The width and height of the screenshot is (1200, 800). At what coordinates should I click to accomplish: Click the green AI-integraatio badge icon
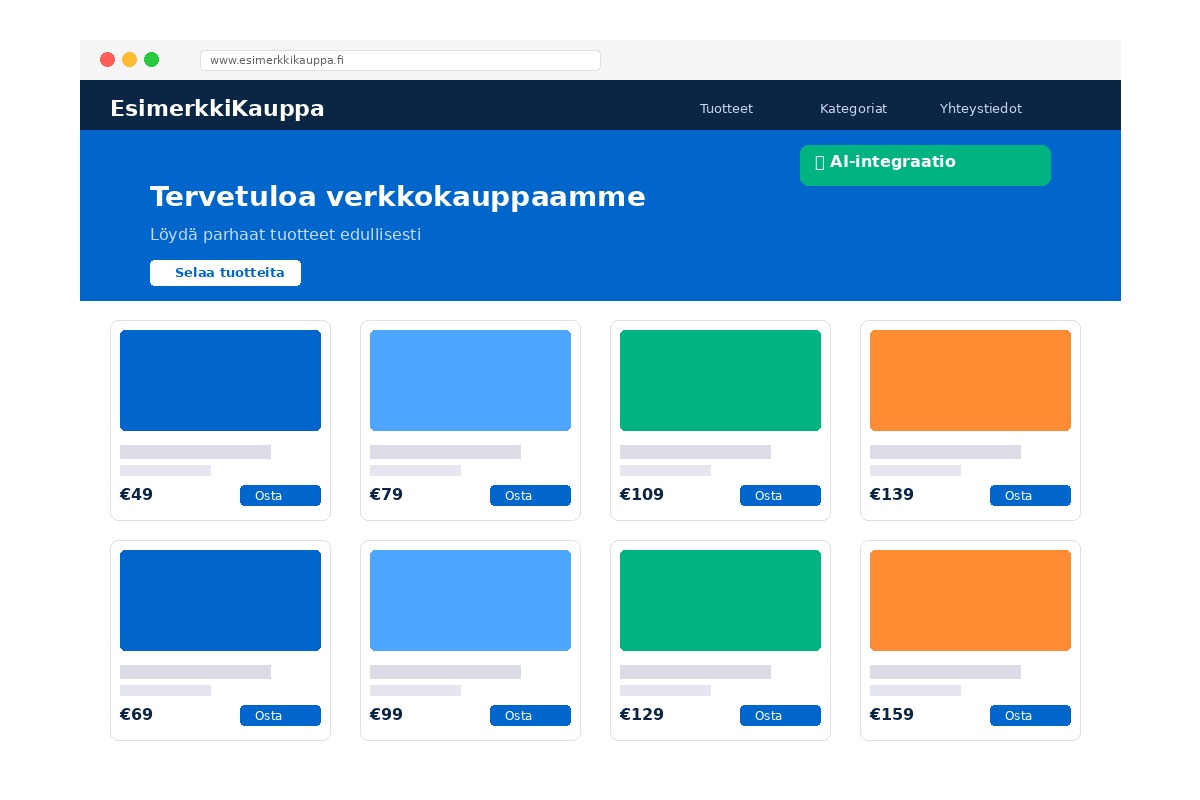click(x=821, y=162)
